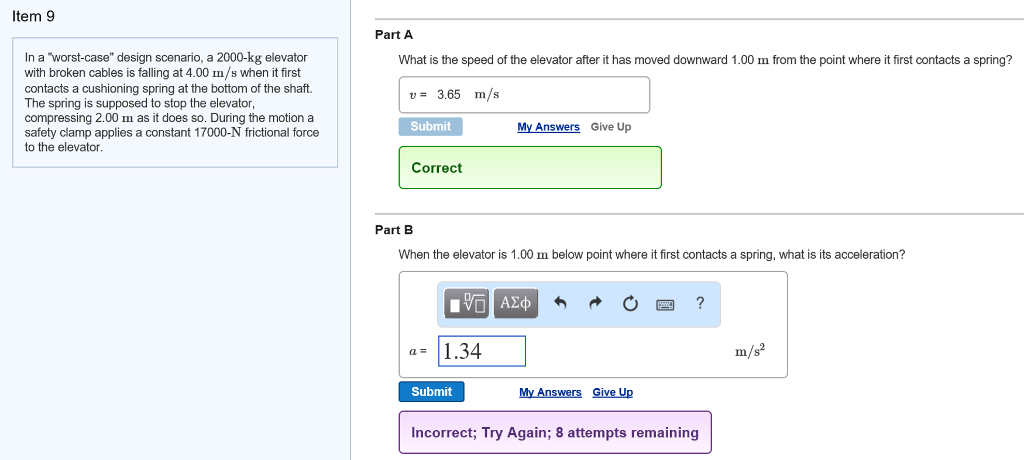Reset the Part B answer box
This screenshot has height=460, width=1024.
click(x=630, y=303)
